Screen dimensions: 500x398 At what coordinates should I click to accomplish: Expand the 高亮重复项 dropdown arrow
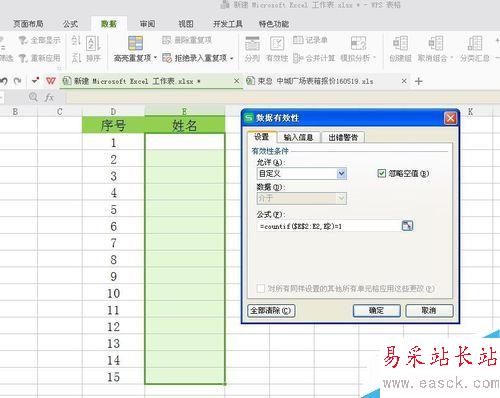[155, 58]
